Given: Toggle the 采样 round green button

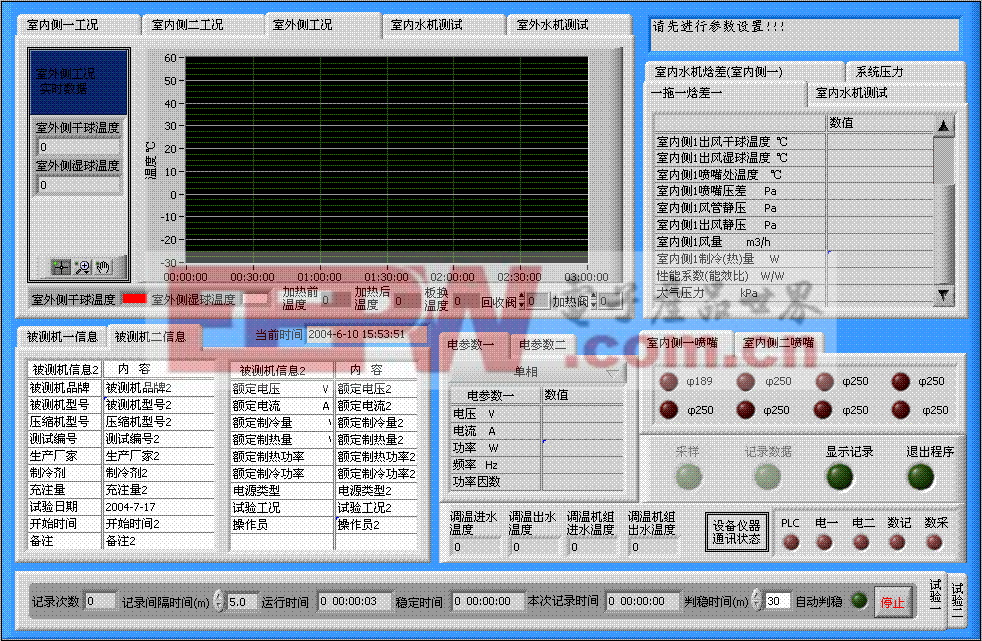Looking at the screenshot, I should click(688, 477).
